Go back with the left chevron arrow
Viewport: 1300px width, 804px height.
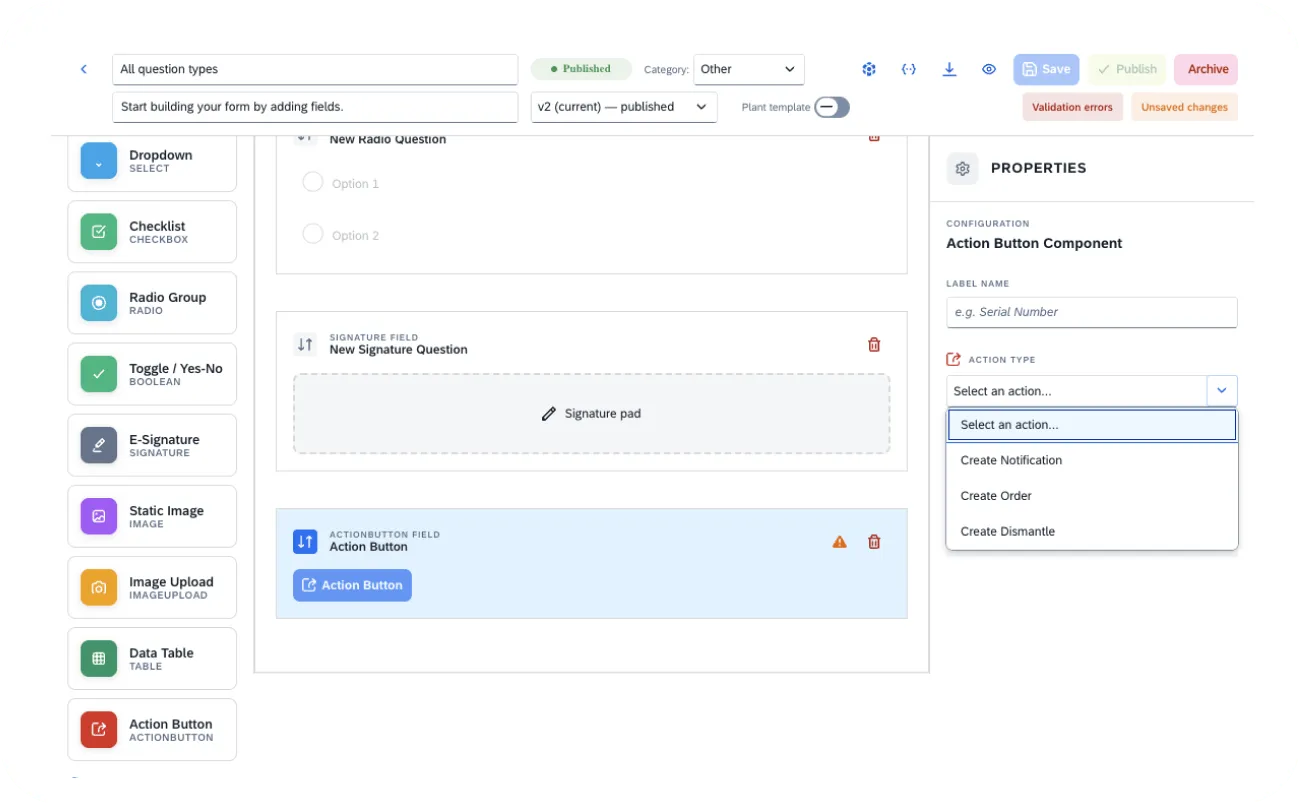coord(84,69)
